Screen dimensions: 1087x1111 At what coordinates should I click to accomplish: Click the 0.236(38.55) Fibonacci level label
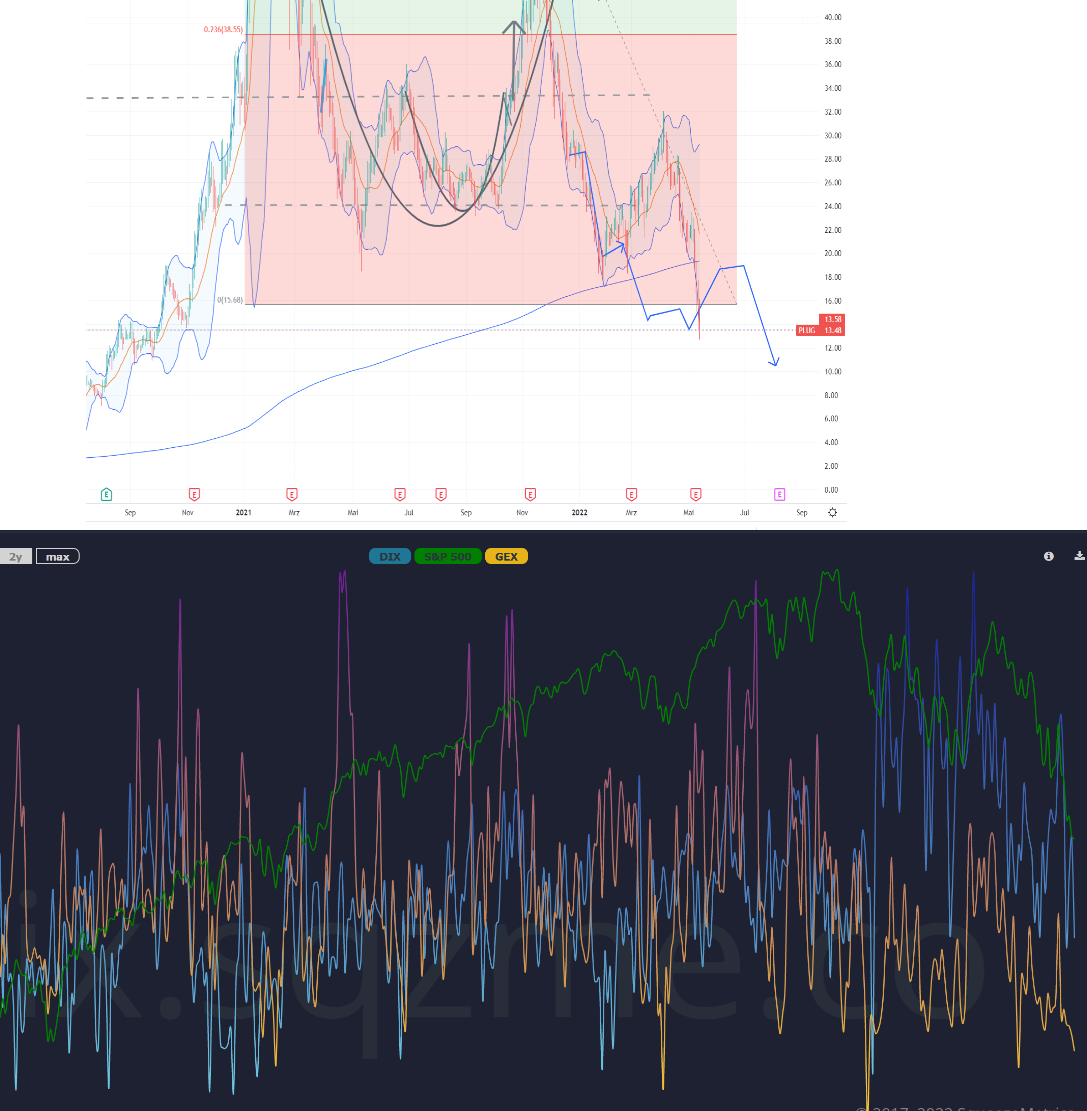pos(223,30)
